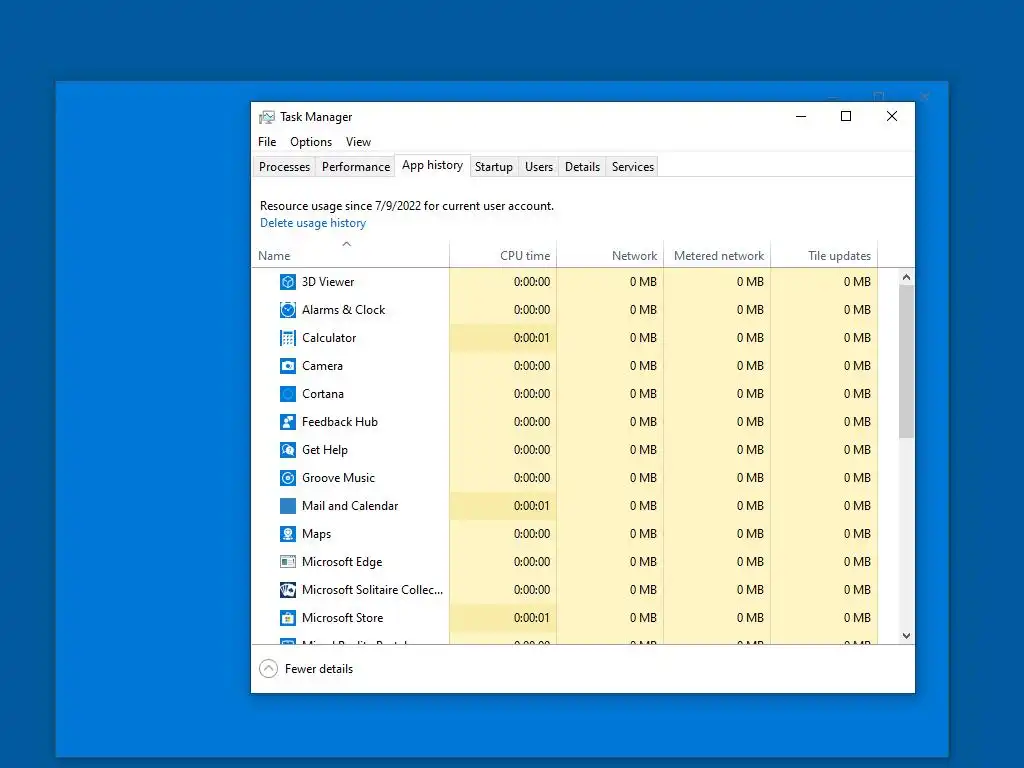This screenshot has width=1024, height=768.
Task: Click the Fewer details label
Action: point(319,669)
